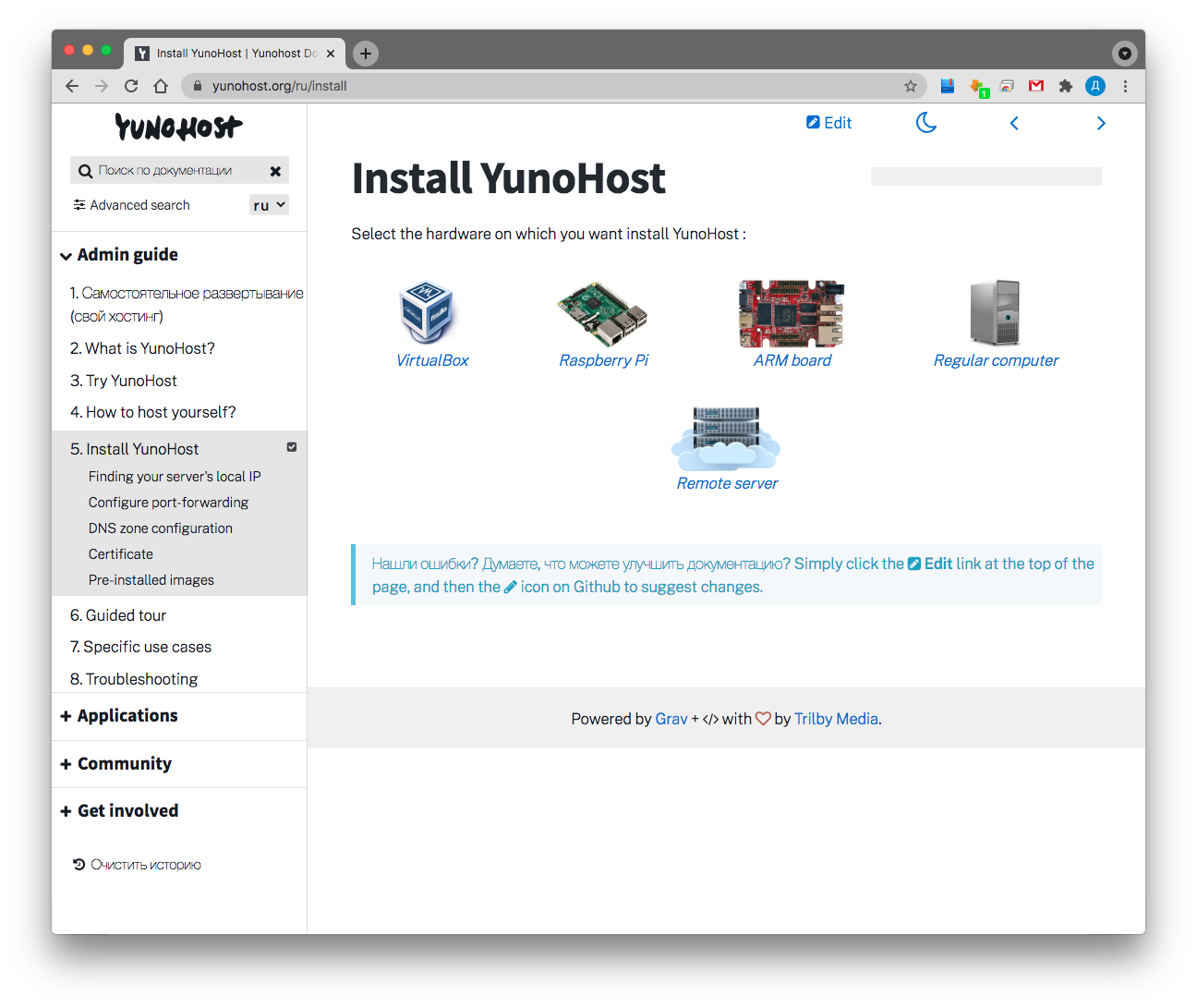Open Finding your server's local IP
The image size is (1197, 1008).
[175, 477]
